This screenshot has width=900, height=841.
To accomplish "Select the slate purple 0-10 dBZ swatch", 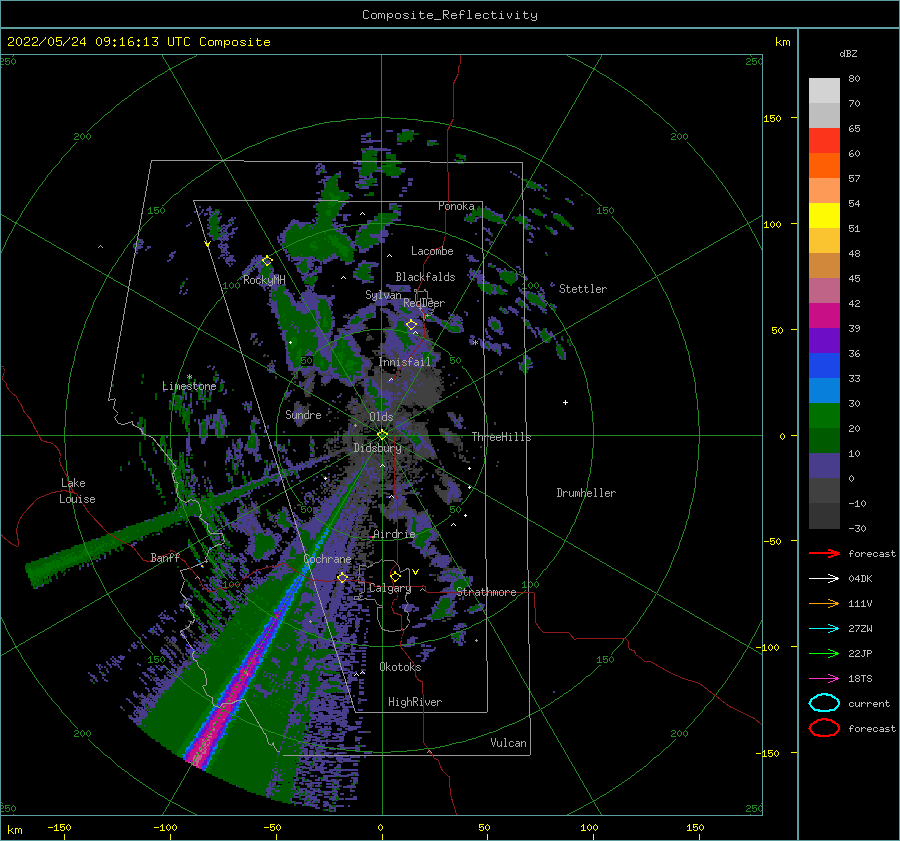I will tap(824, 465).
